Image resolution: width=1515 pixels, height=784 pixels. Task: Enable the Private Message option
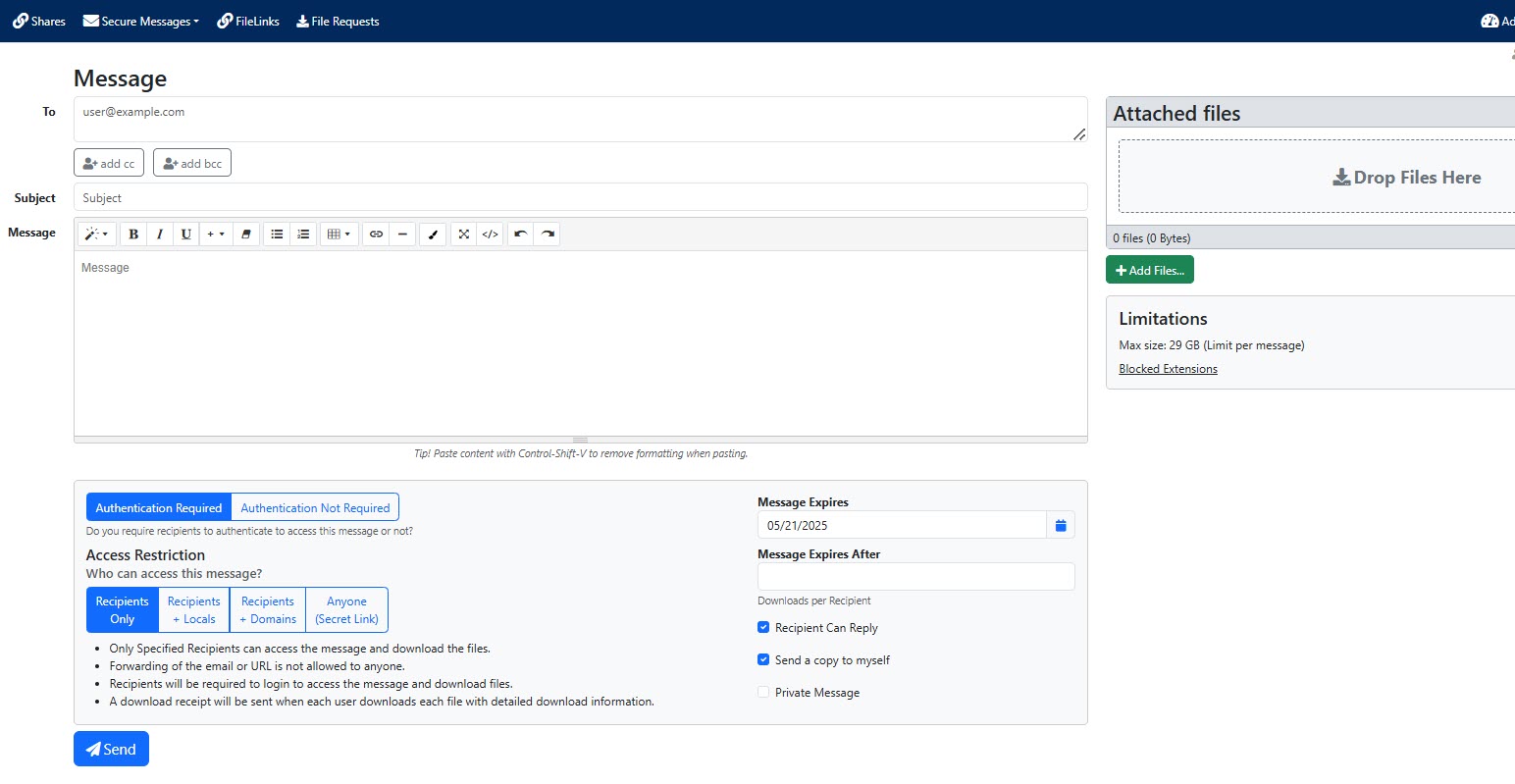pyautogui.click(x=763, y=692)
